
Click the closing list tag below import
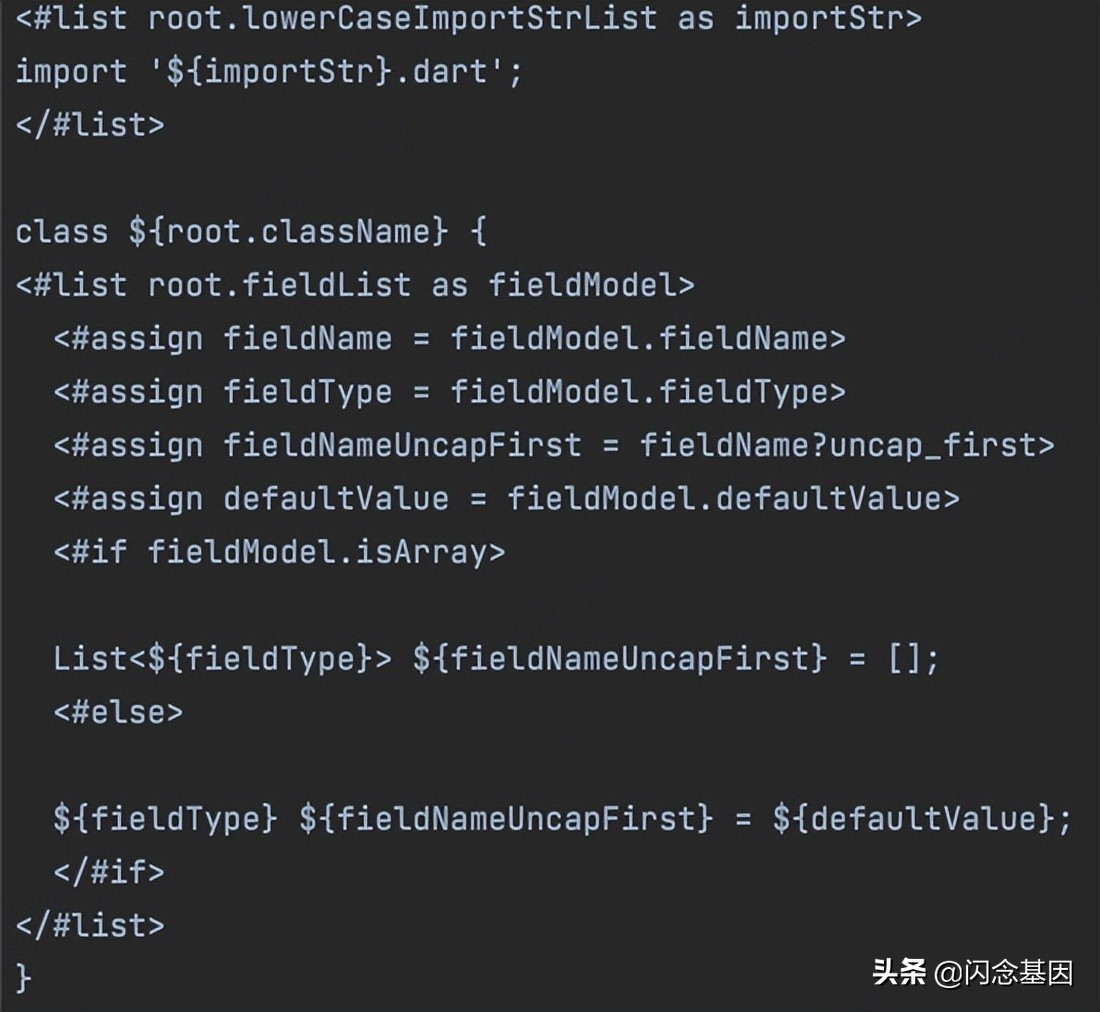89,125
